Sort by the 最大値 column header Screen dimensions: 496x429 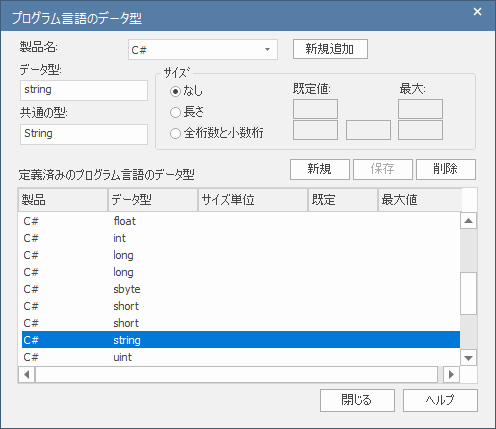[420, 200]
